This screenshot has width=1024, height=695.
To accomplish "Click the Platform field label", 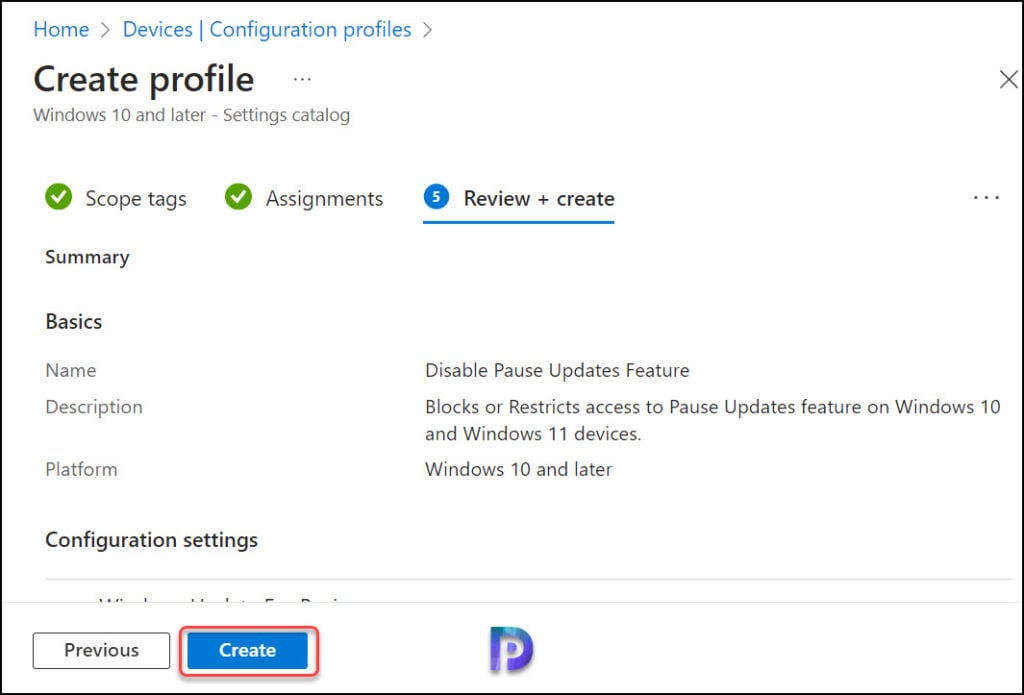I will [x=82, y=469].
